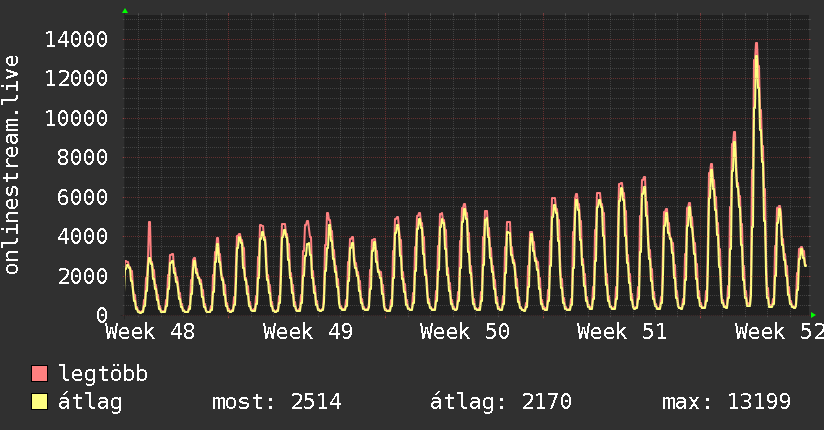This screenshot has height=430, width=824.
Task: Click the 8000 y-axis label
Action: tap(83, 158)
